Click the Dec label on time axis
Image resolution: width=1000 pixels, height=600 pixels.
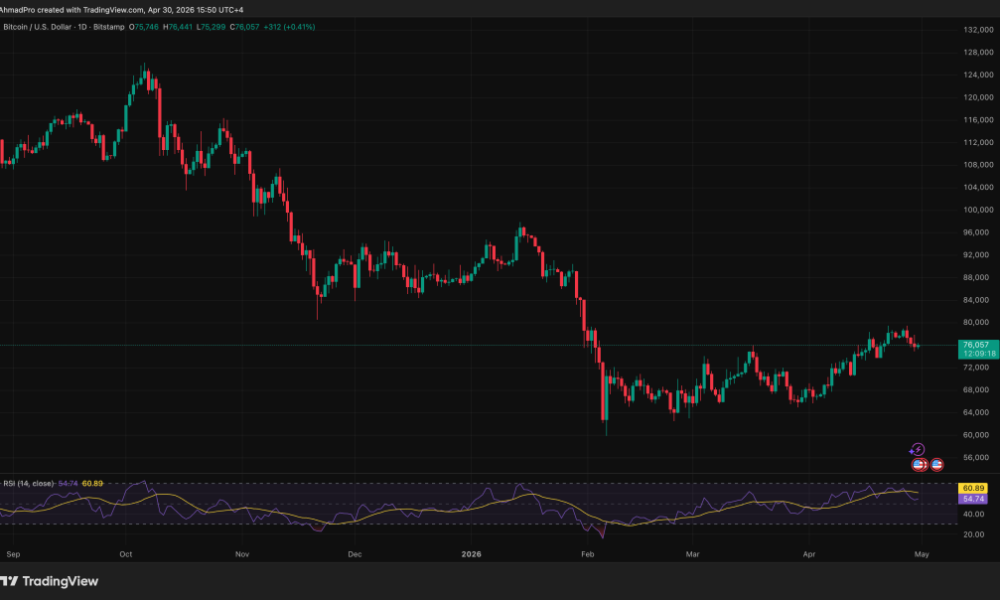tap(355, 554)
